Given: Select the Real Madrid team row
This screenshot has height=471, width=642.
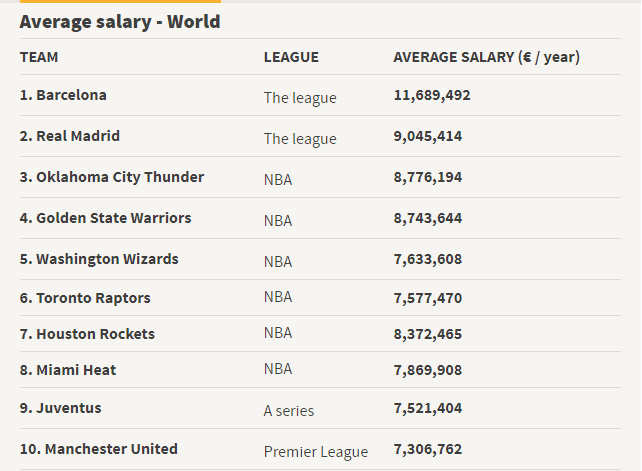Looking at the screenshot, I should (78, 136).
